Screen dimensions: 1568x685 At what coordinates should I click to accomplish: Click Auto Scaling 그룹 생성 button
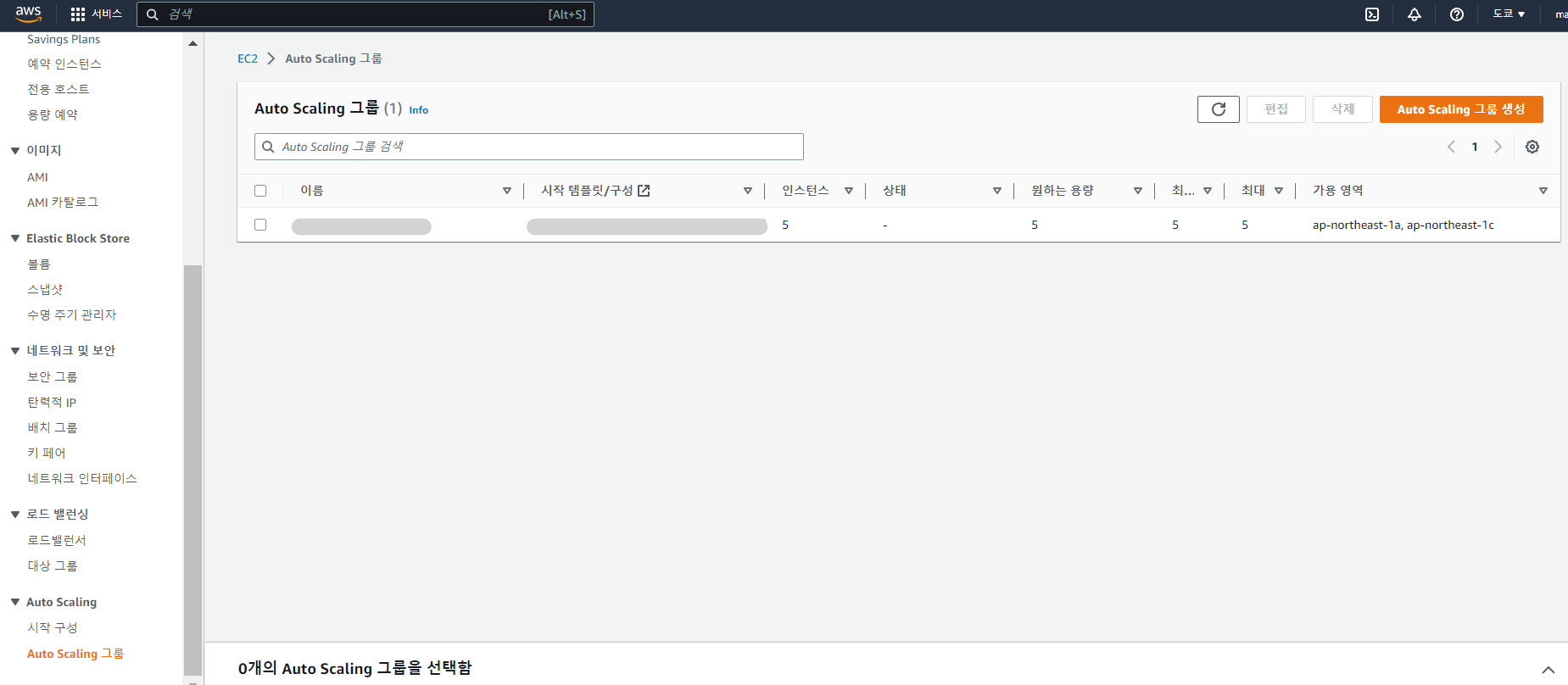[x=1461, y=109]
